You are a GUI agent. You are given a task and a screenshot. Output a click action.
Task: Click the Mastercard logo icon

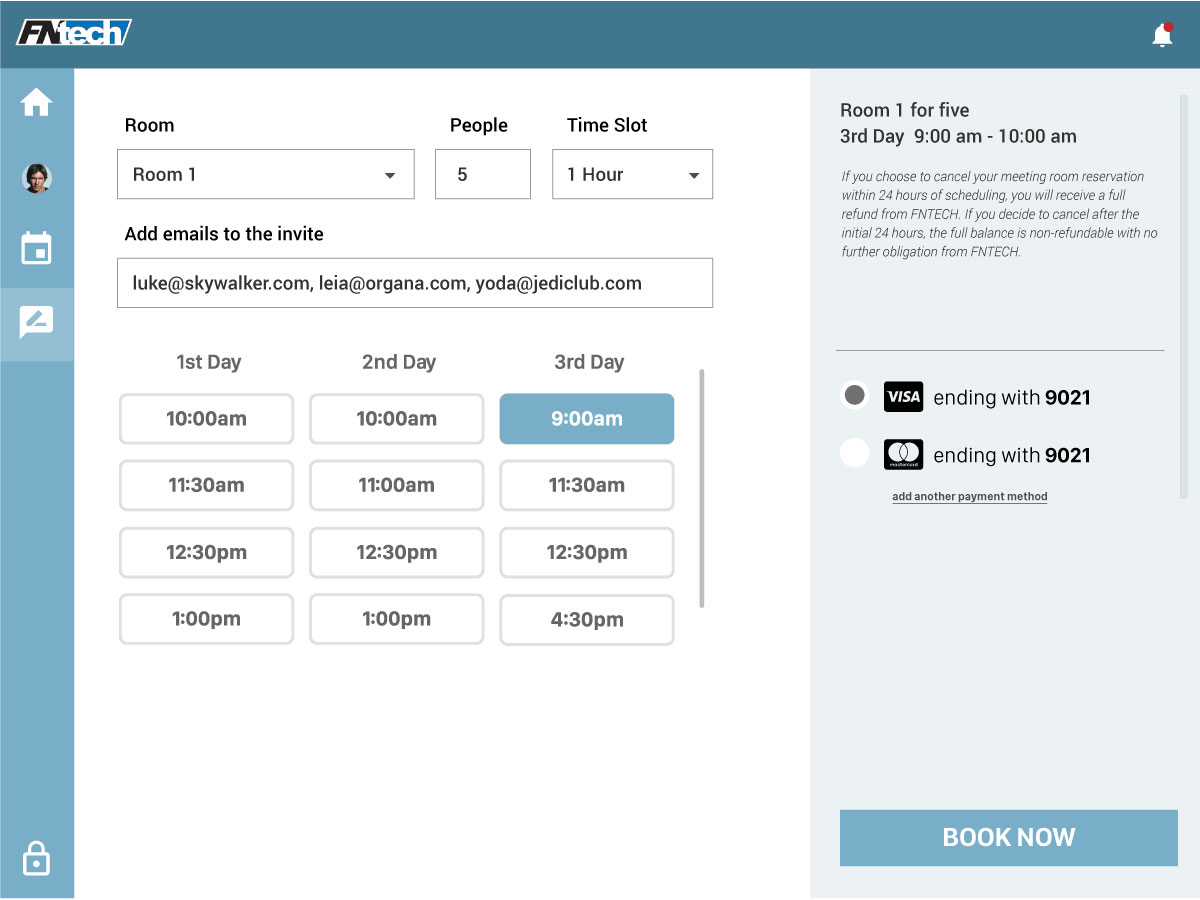[903, 455]
